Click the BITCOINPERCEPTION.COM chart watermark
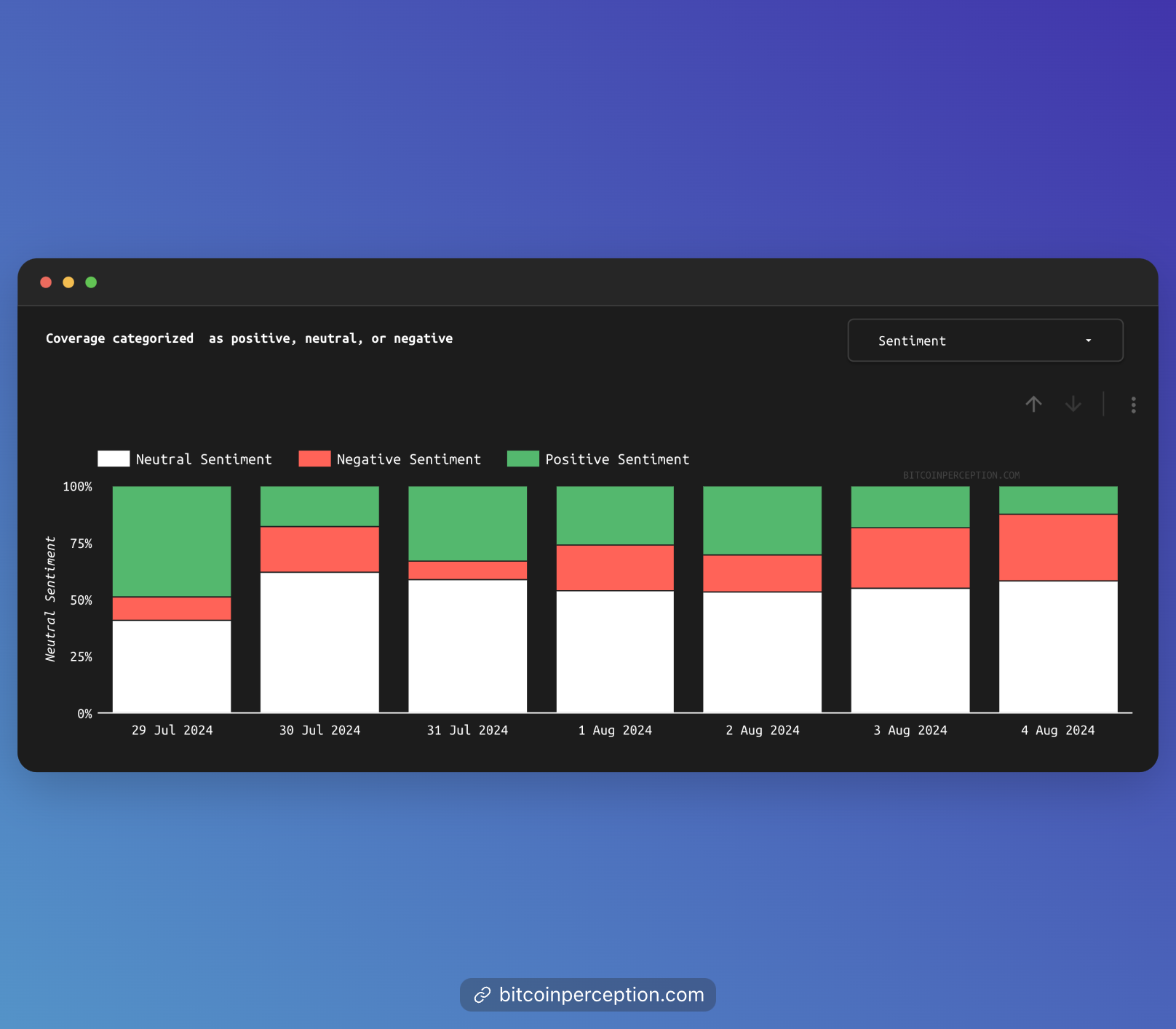 (x=961, y=475)
